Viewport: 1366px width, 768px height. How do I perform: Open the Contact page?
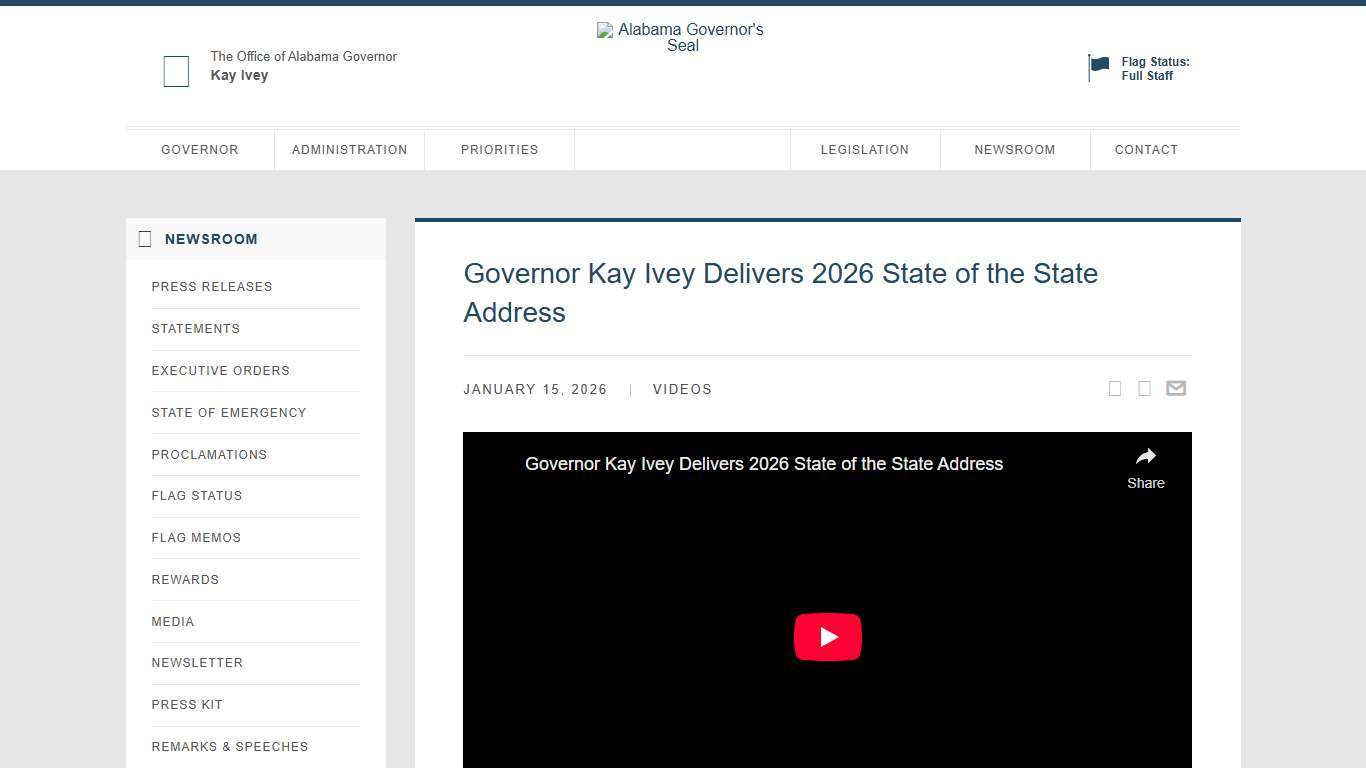click(x=1146, y=149)
